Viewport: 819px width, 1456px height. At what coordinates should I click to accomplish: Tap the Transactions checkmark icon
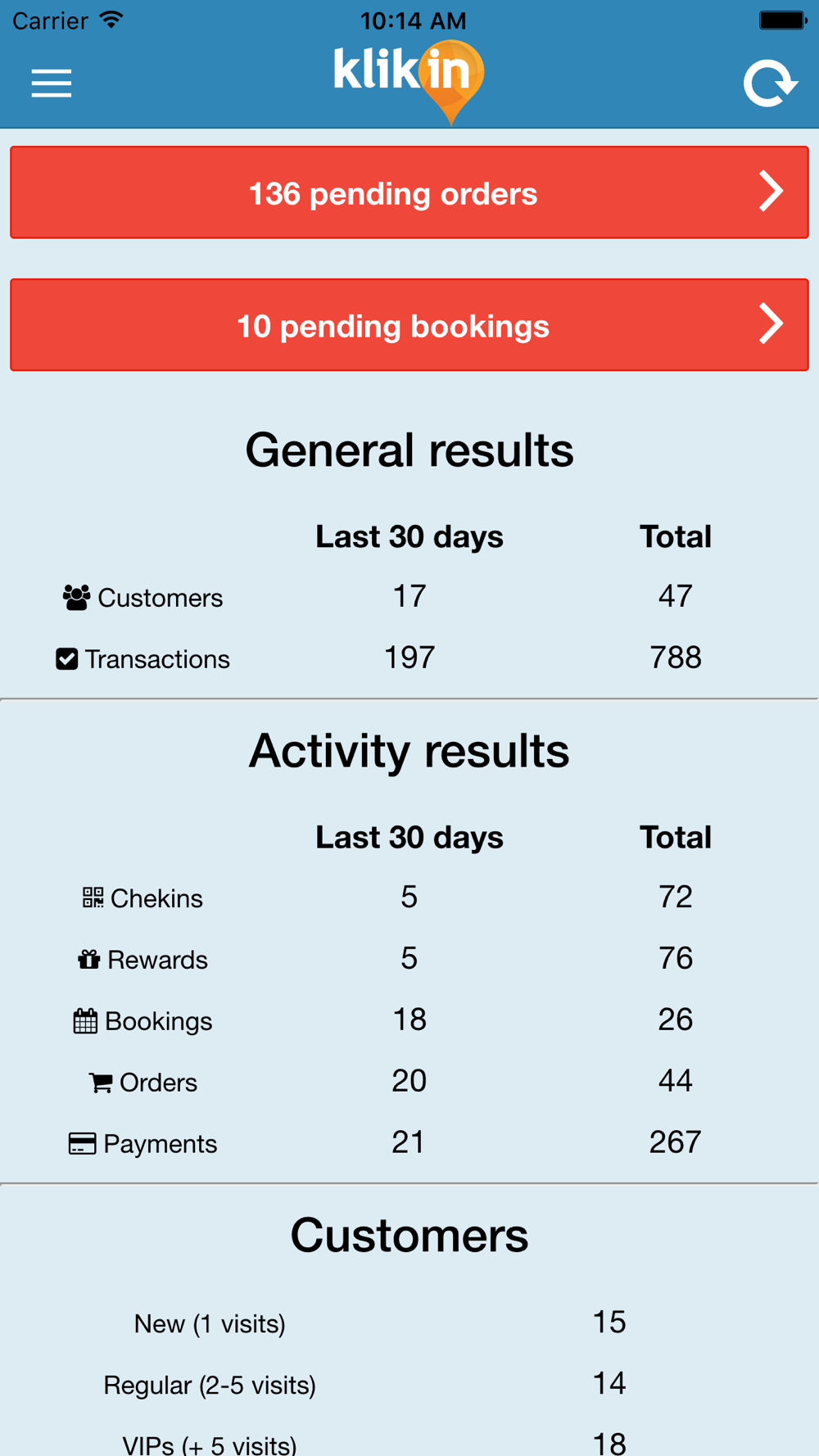pos(67,659)
